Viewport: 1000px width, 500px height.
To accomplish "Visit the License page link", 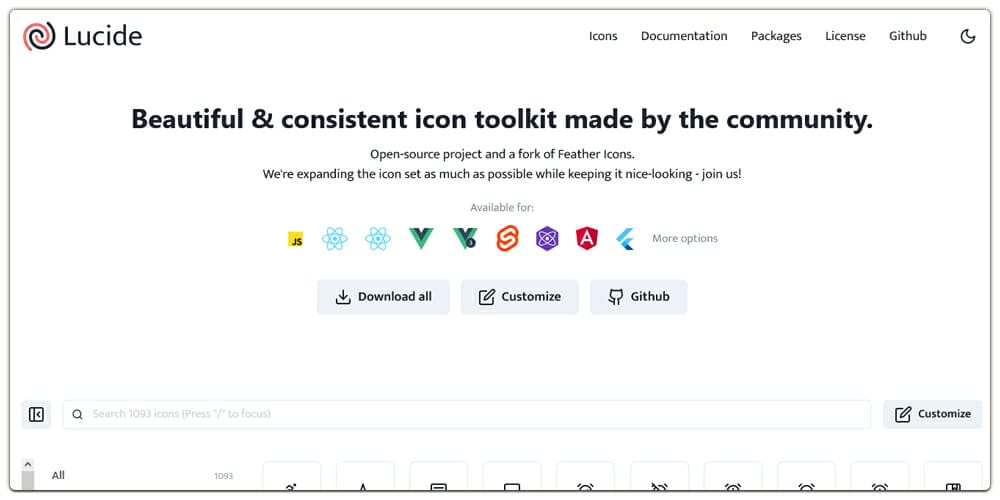I will coord(845,36).
